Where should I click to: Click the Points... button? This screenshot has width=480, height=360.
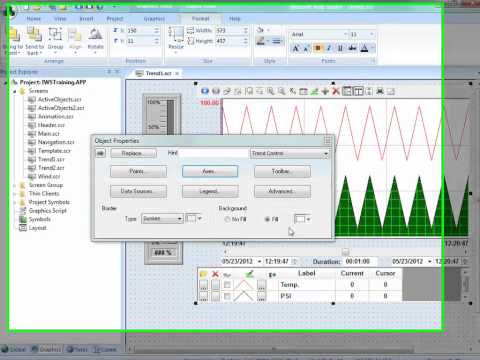click(138, 171)
